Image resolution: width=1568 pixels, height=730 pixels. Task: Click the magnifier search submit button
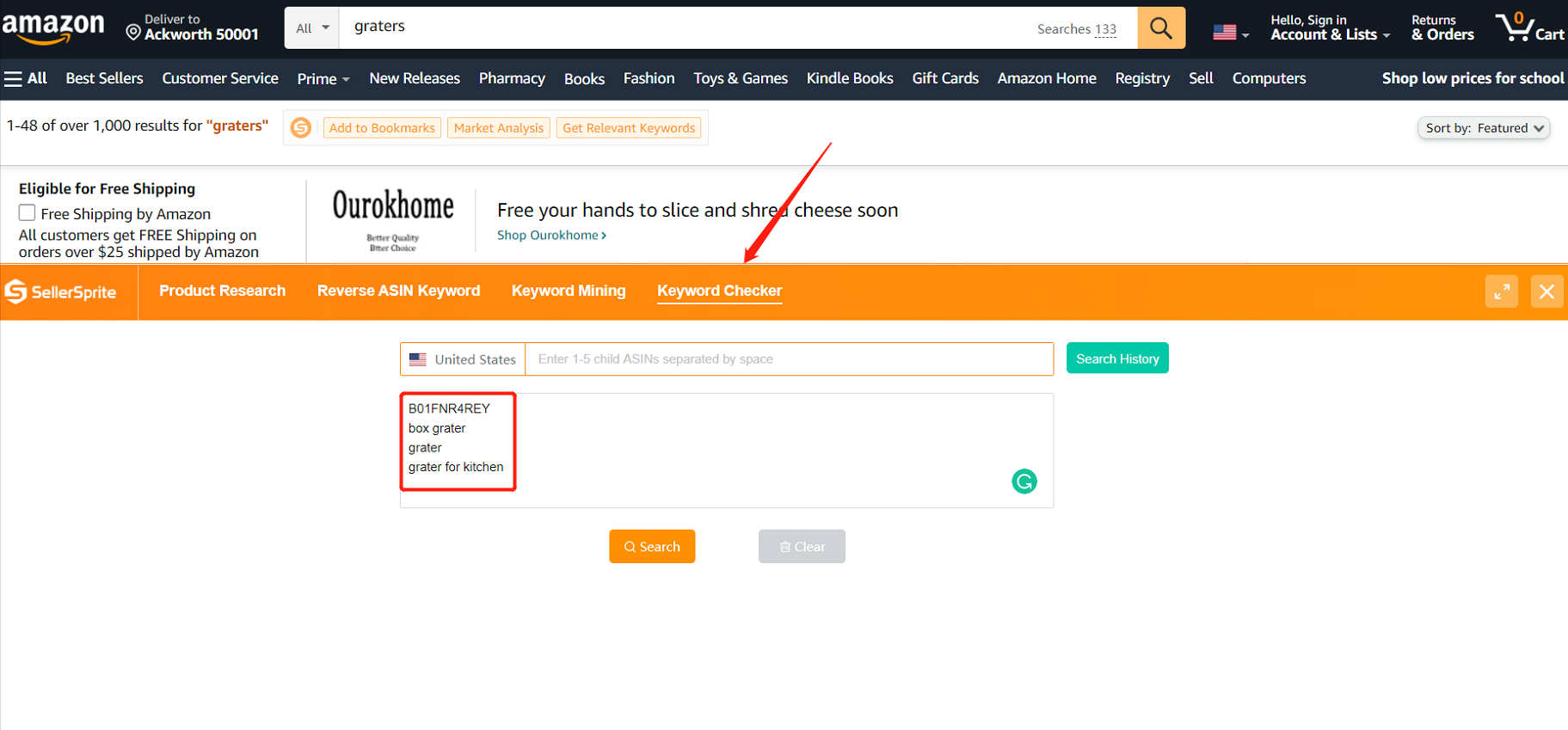click(1161, 28)
